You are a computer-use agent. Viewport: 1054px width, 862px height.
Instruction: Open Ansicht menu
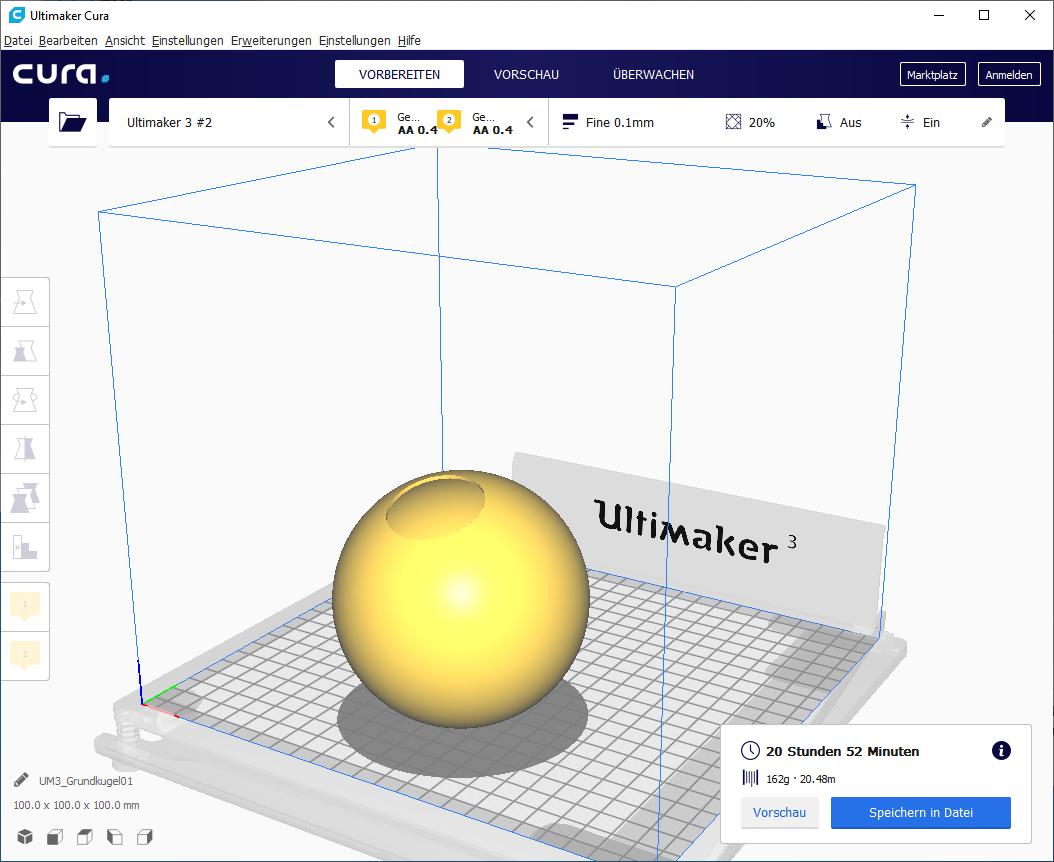click(x=125, y=40)
